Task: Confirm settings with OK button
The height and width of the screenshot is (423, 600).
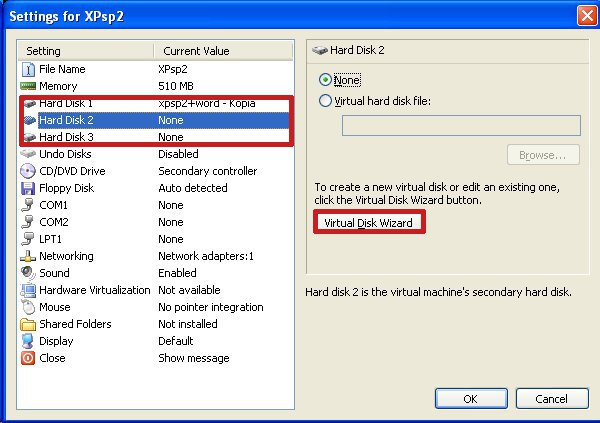Action: (x=471, y=399)
